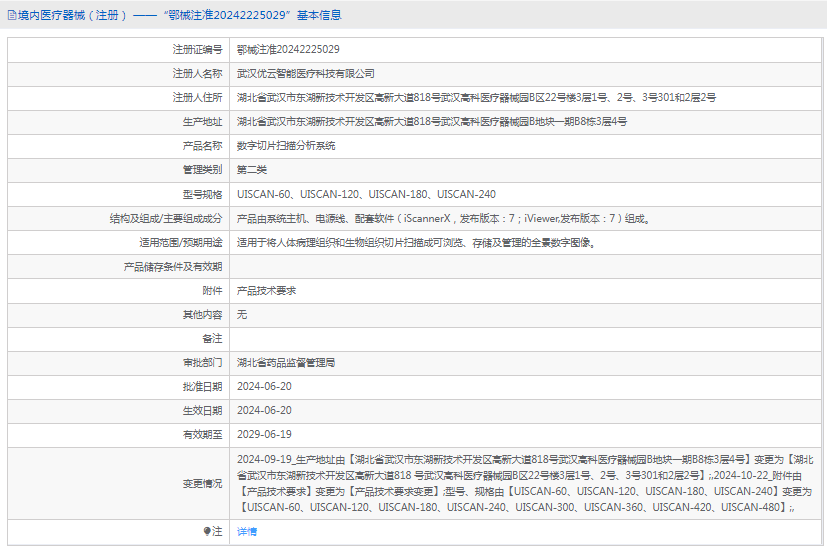
Task: Click the 注册证编号 label cell
Action: pos(198,50)
